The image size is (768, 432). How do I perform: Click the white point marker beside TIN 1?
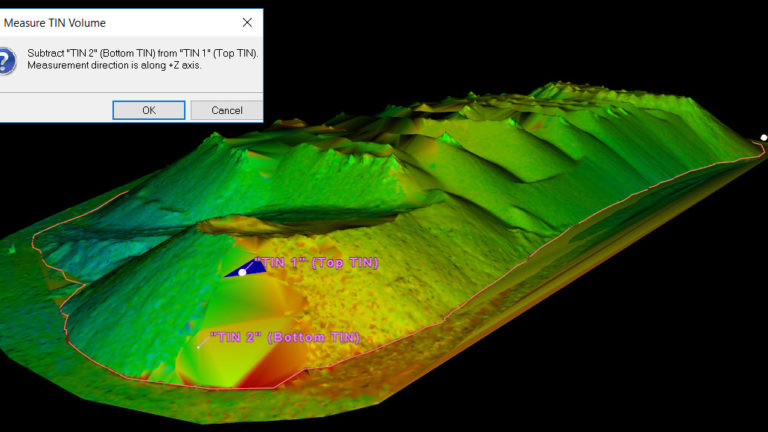(x=242, y=272)
